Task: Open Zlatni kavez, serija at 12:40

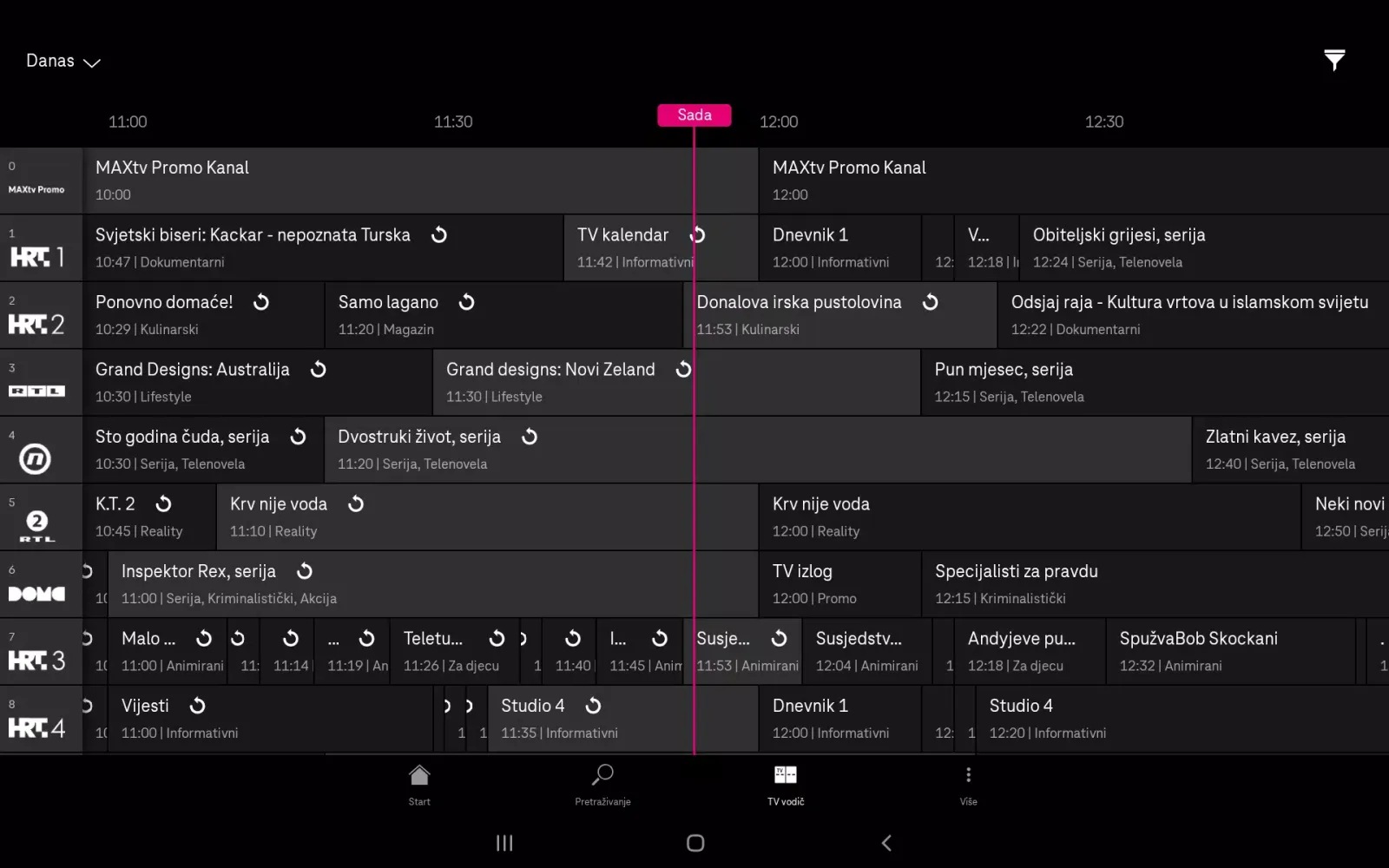Action: click(x=1291, y=450)
